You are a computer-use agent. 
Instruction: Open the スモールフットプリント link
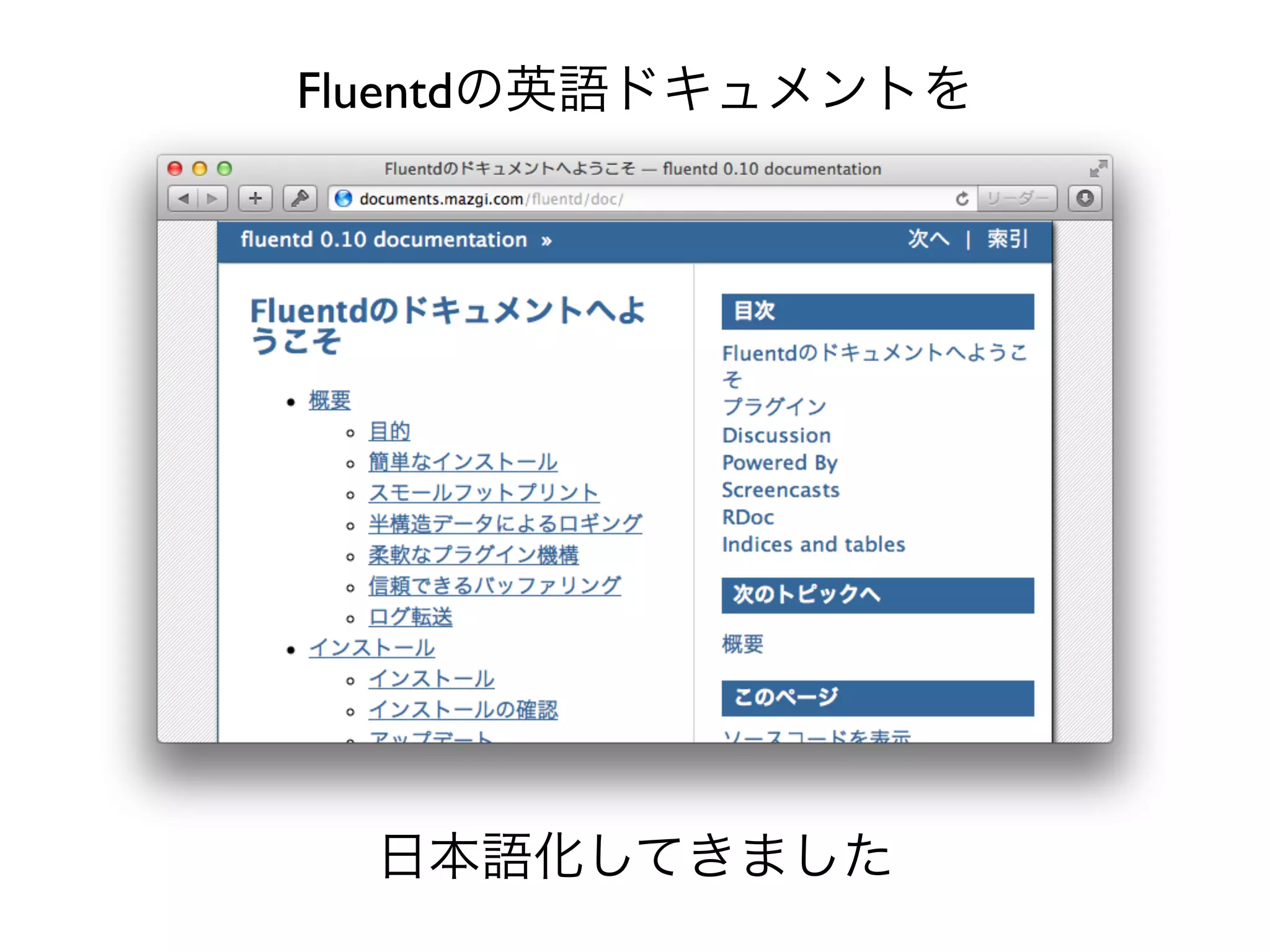point(484,493)
